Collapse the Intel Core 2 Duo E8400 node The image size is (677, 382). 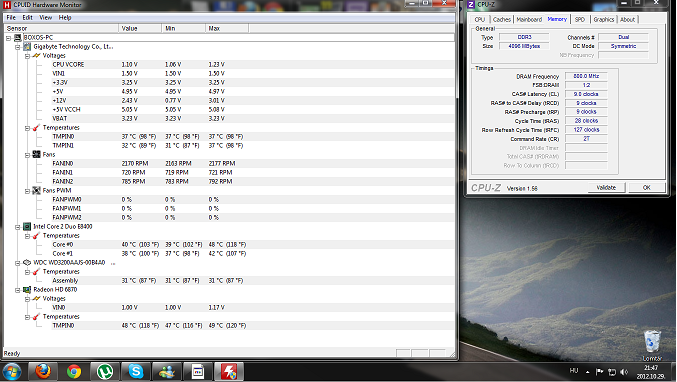coord(18,227)
